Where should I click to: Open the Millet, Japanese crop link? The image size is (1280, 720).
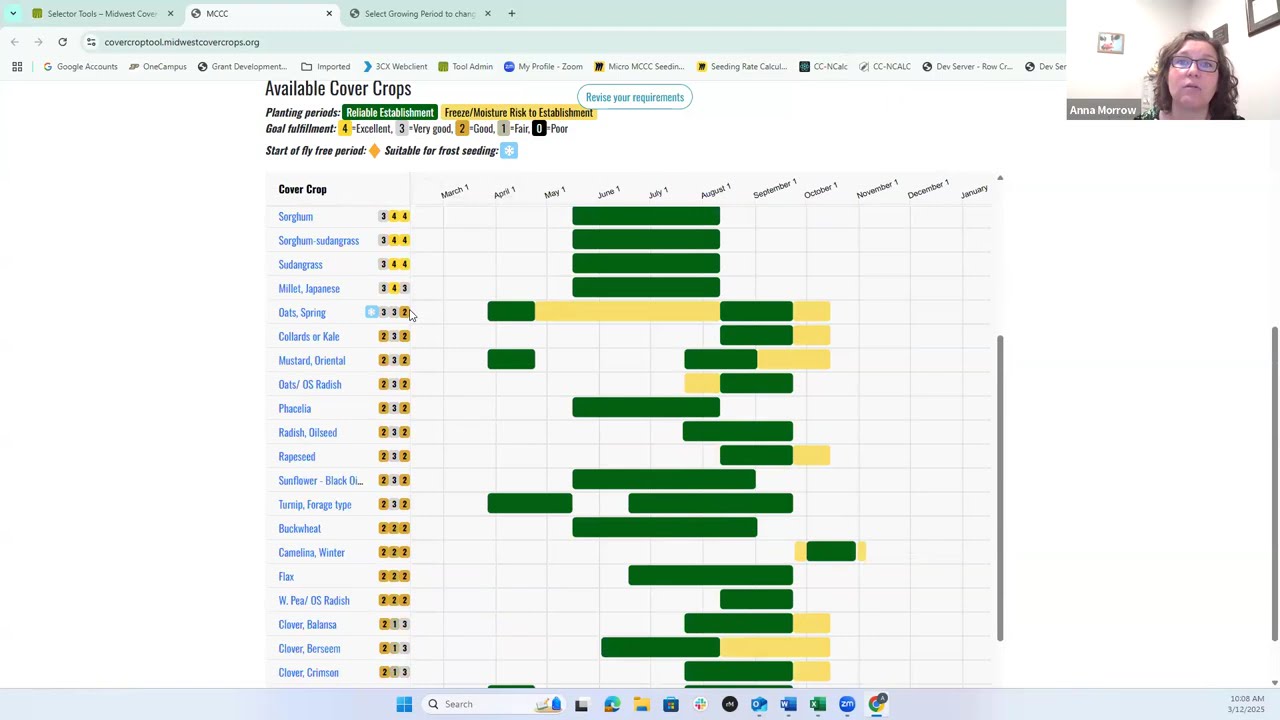pyautogui.click(x=309, y=288)
